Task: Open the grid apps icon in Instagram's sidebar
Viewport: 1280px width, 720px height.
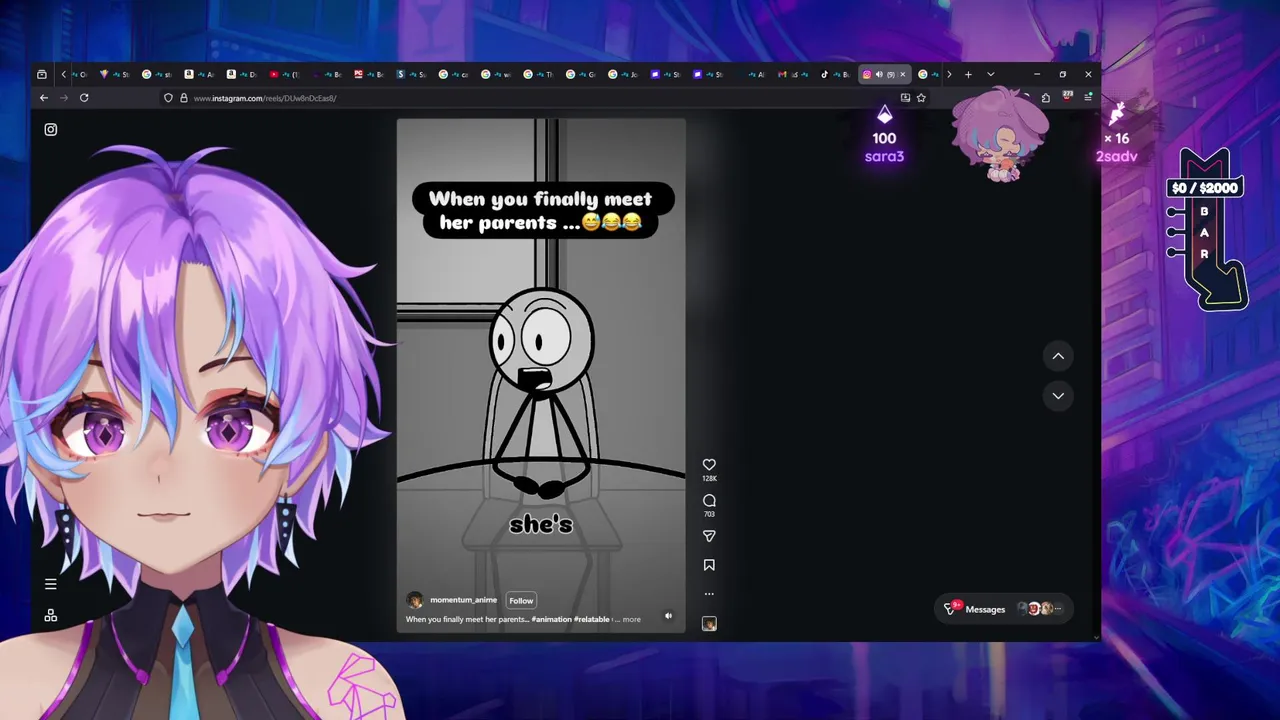Action: pyautogui.click(x=51, y=616)
